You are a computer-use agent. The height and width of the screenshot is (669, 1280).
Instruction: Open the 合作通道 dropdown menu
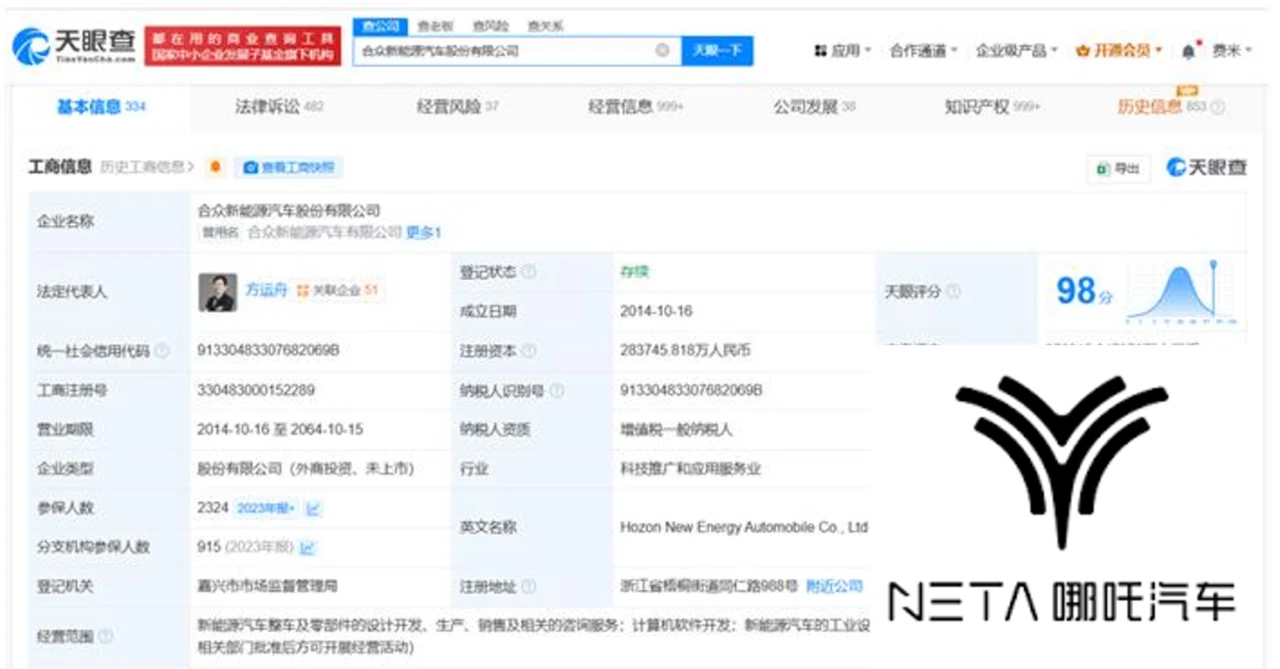pyautogui.click(x=923, y=50)
